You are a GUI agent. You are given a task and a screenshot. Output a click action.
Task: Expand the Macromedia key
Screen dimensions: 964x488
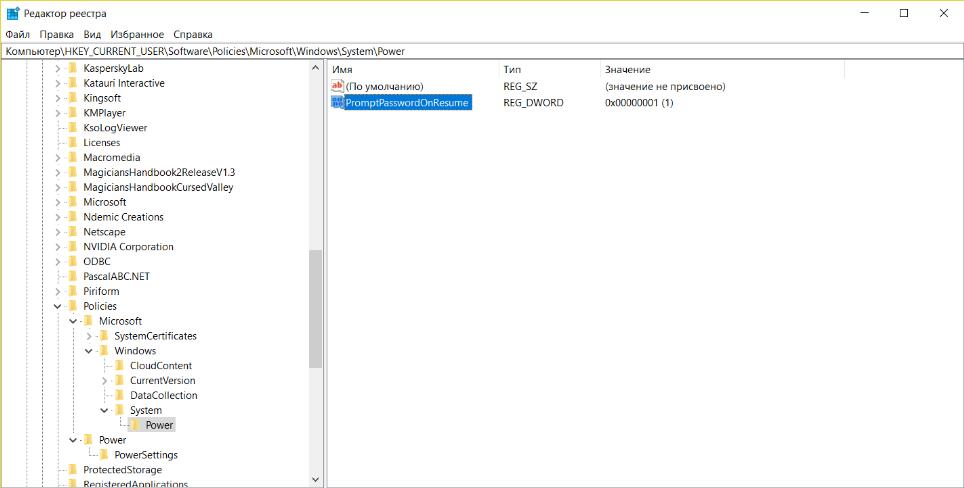click(x=58, y=157)
